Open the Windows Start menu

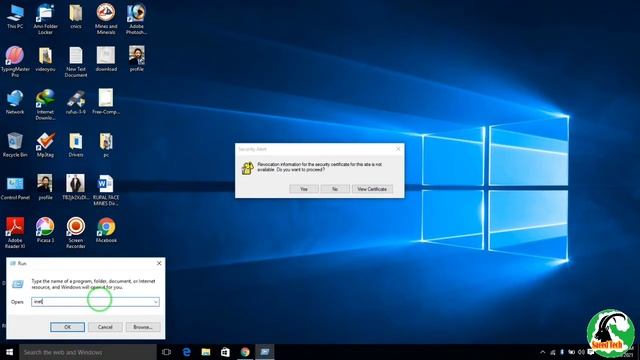9,352
